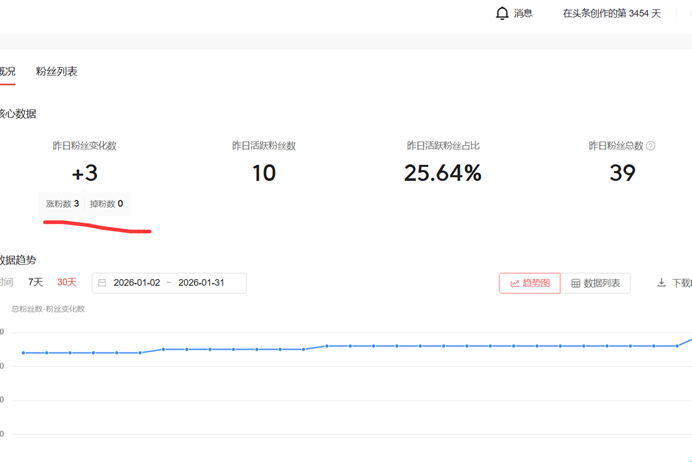
Task: Click the help icon beside 昨日粉丝总数
Action: click(651, 146)
